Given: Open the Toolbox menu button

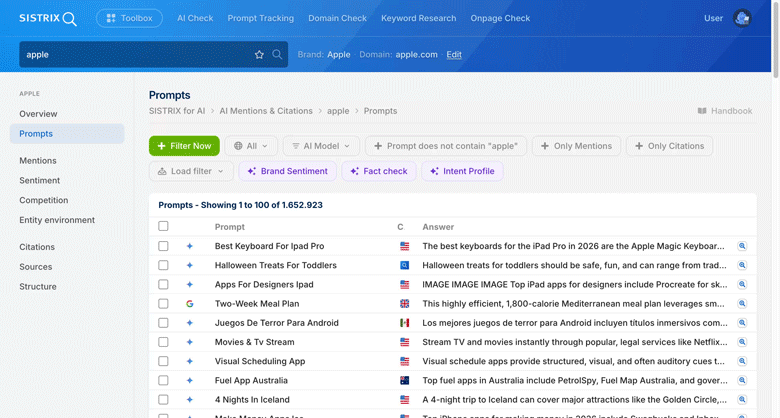Looking at the screenshot, I should (x=129, y=18).
